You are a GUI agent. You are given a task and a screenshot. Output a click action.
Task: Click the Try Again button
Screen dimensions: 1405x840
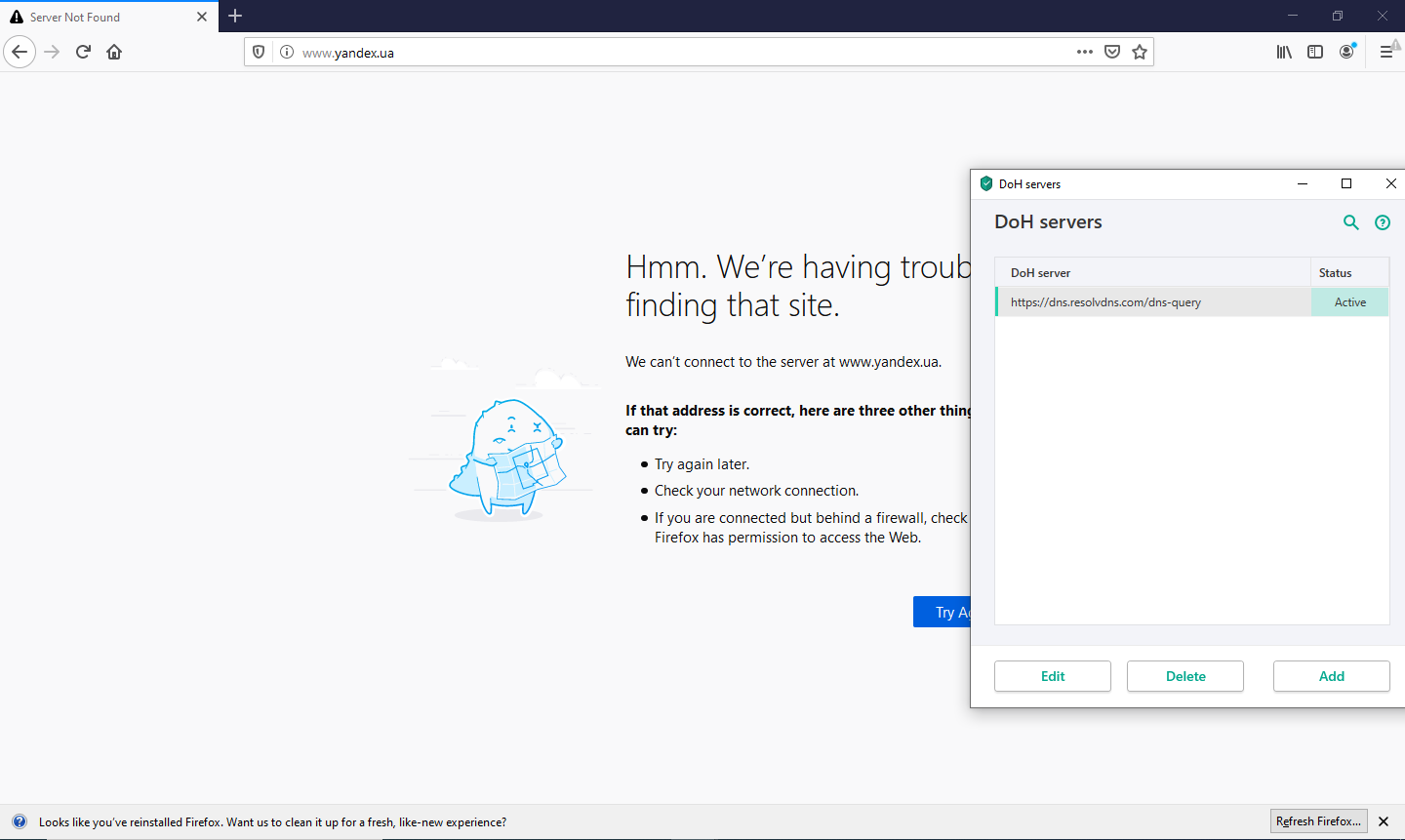point(942,612)
